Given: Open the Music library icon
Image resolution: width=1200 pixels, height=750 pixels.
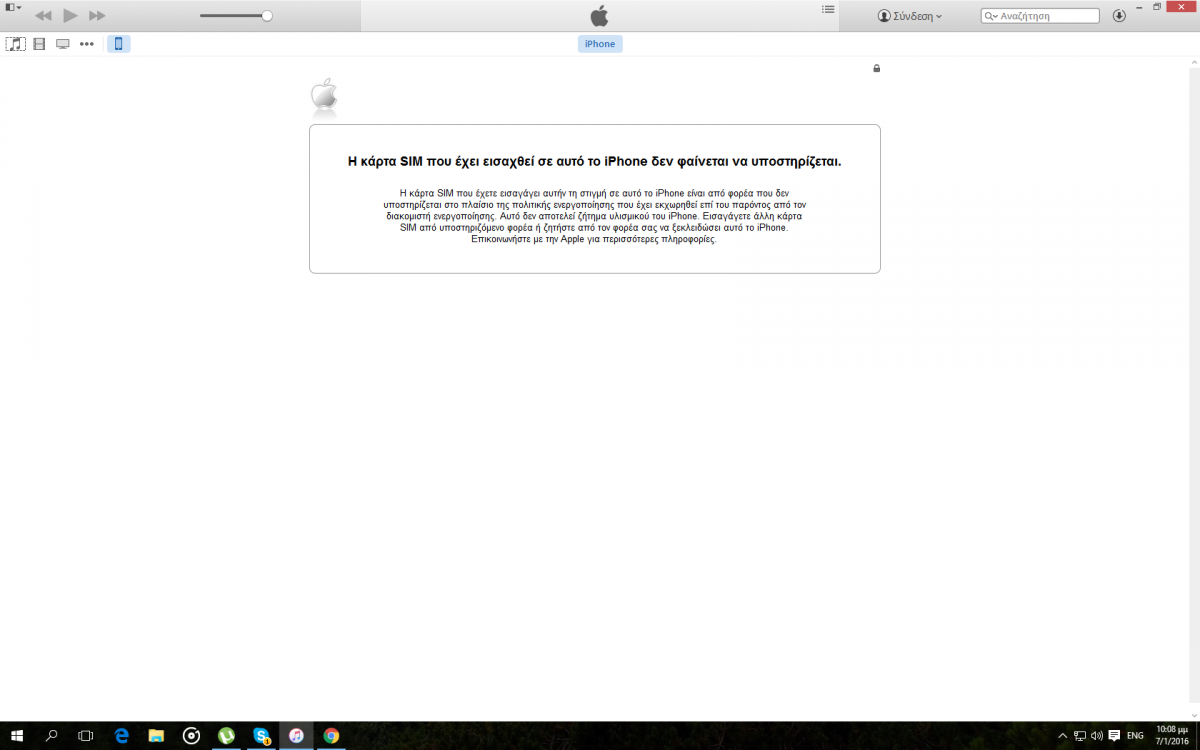Looking at the screenshot, I should point(15,44).
